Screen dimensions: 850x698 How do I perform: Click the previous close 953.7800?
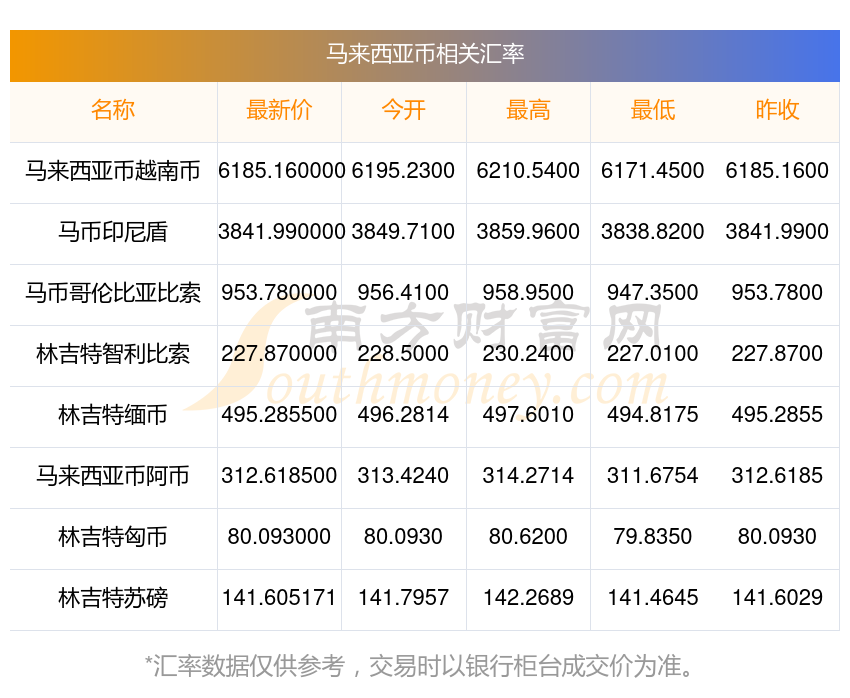tap(777, 293)
